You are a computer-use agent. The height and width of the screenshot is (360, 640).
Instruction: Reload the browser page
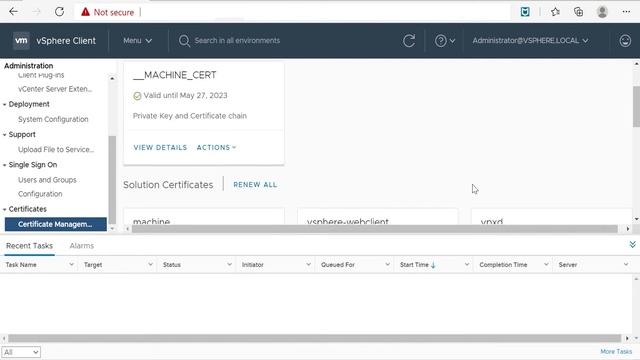[x=60, y=12]
